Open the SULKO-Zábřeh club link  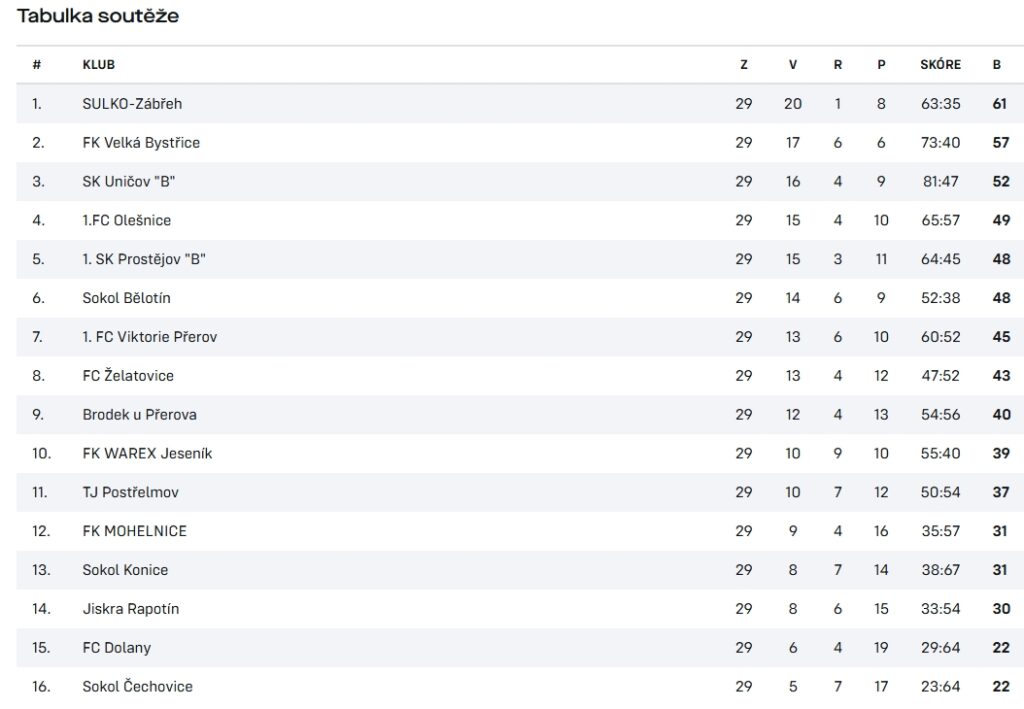[x=132, y=104]
